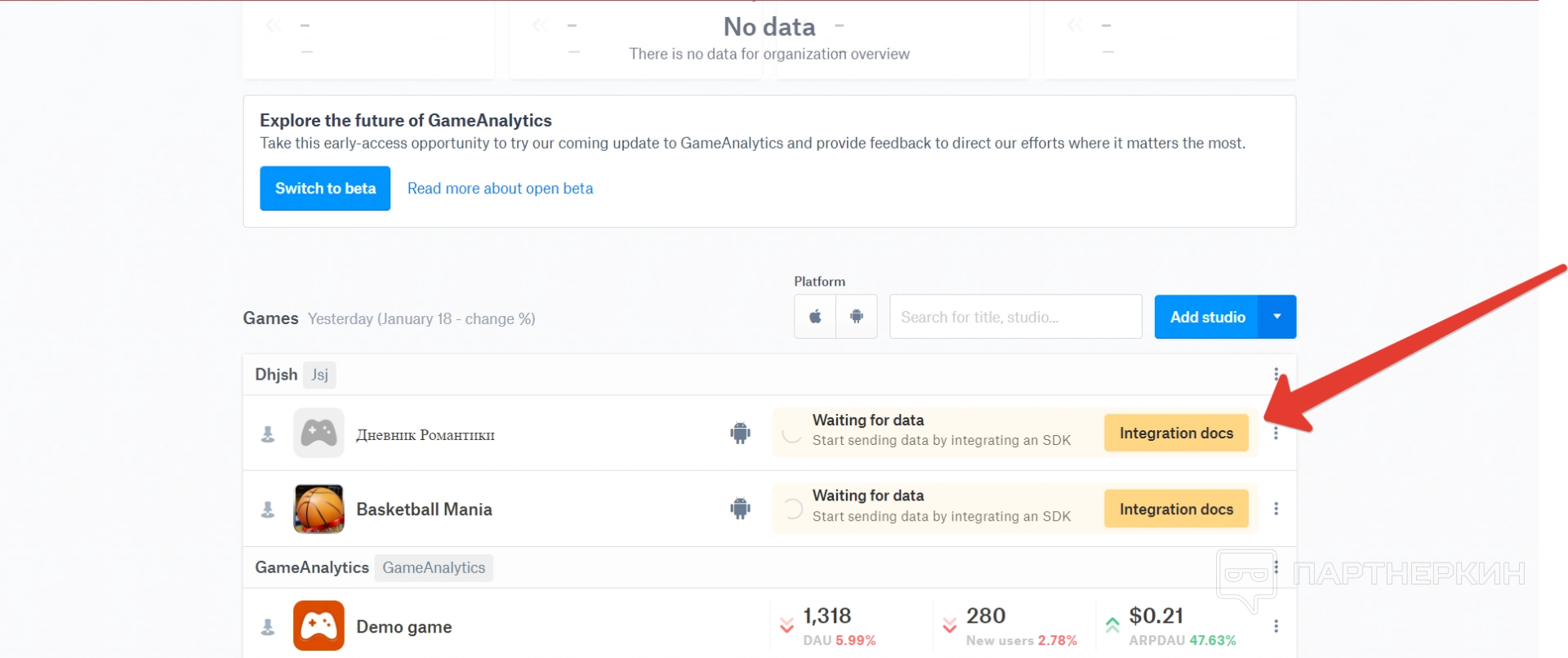Click the Add studio button
Viewport: 1568px width, 658px height.
coord(1207,317)
